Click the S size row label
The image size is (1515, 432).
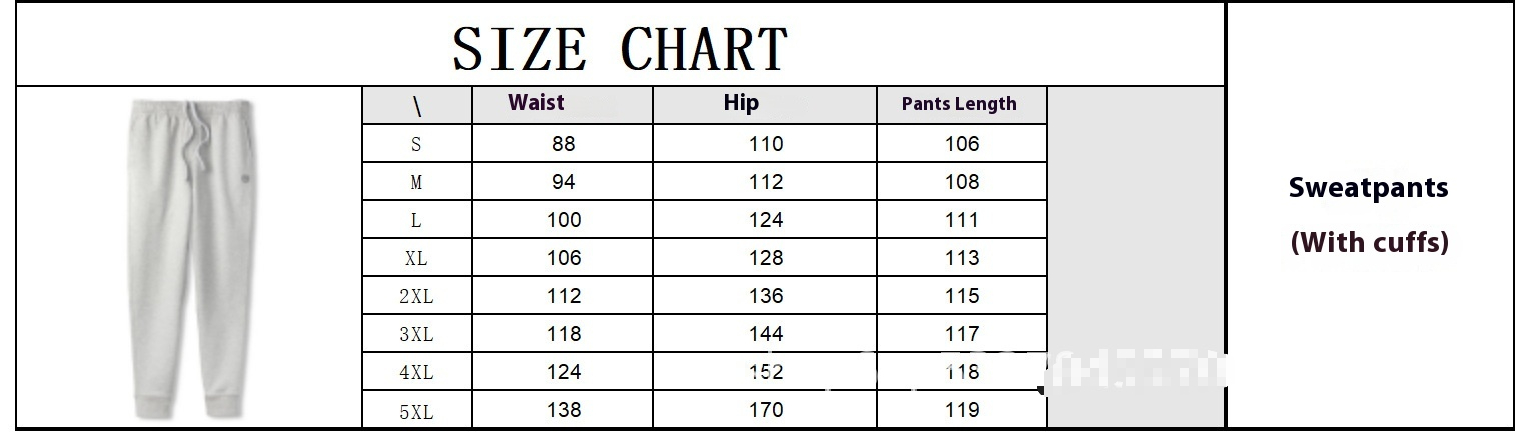(x=416, y=144)
